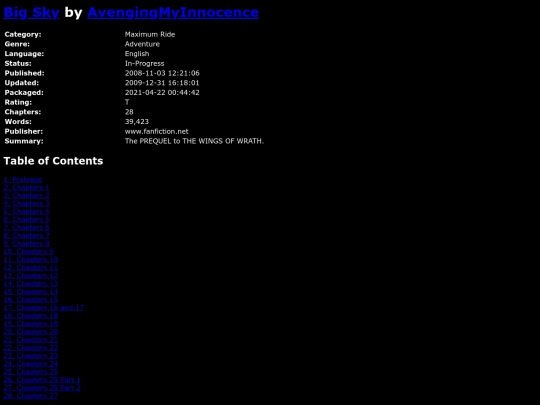Viewport: 540px width, 405px height.
Task: Click the 'Category:' label
Action: (x=23, y=34)
